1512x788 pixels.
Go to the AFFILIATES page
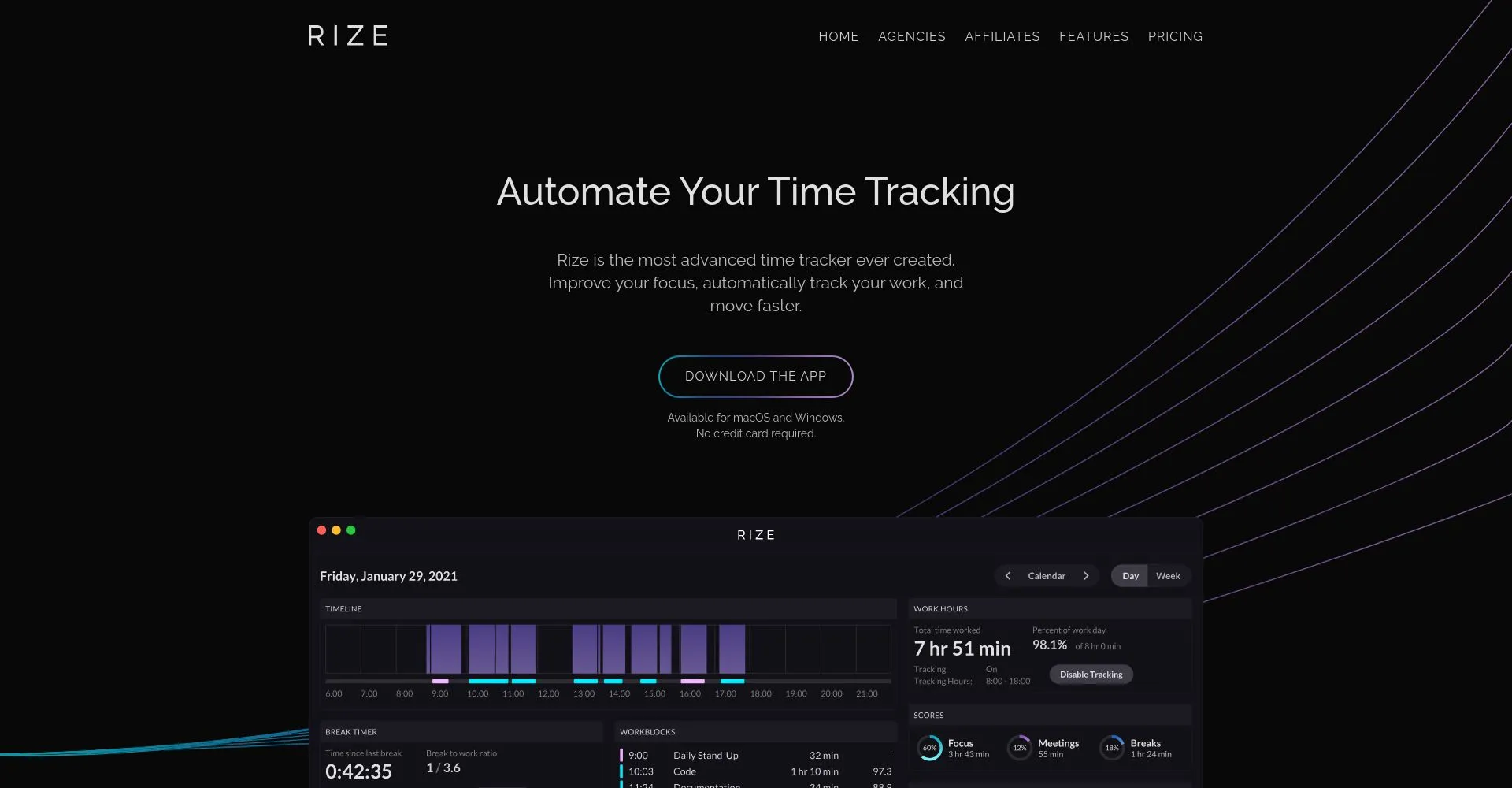[x=1002, y=36]
